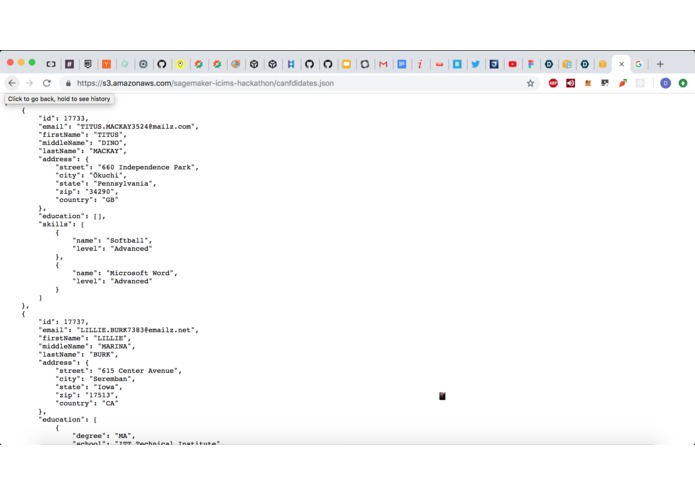Click the "education": [] line
Image resolution: width=695 pixels, height=494 pixels.
(72, 216)
